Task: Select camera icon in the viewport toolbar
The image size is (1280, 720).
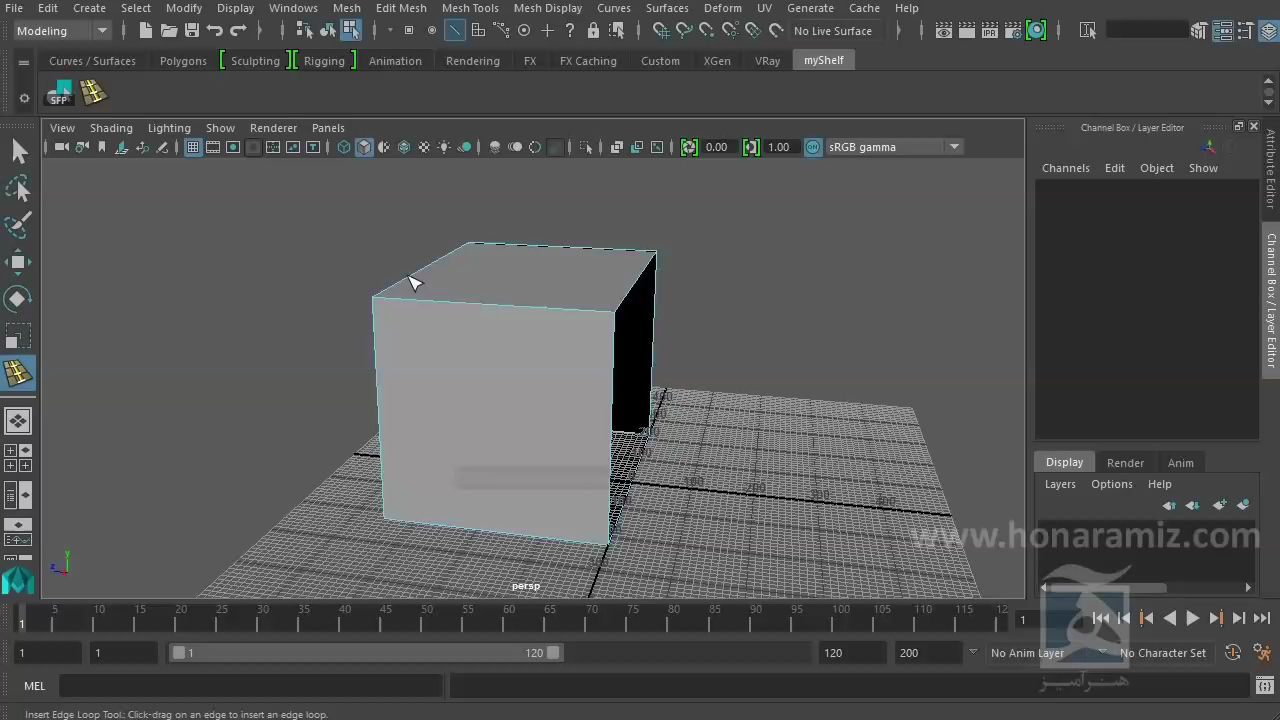Action: 61,147
